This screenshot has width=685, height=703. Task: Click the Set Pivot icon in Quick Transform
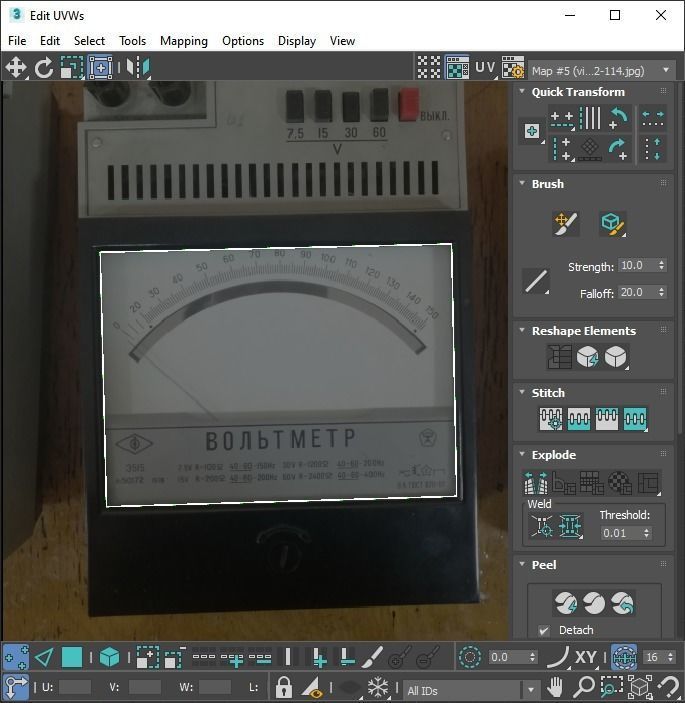[532, 131]
